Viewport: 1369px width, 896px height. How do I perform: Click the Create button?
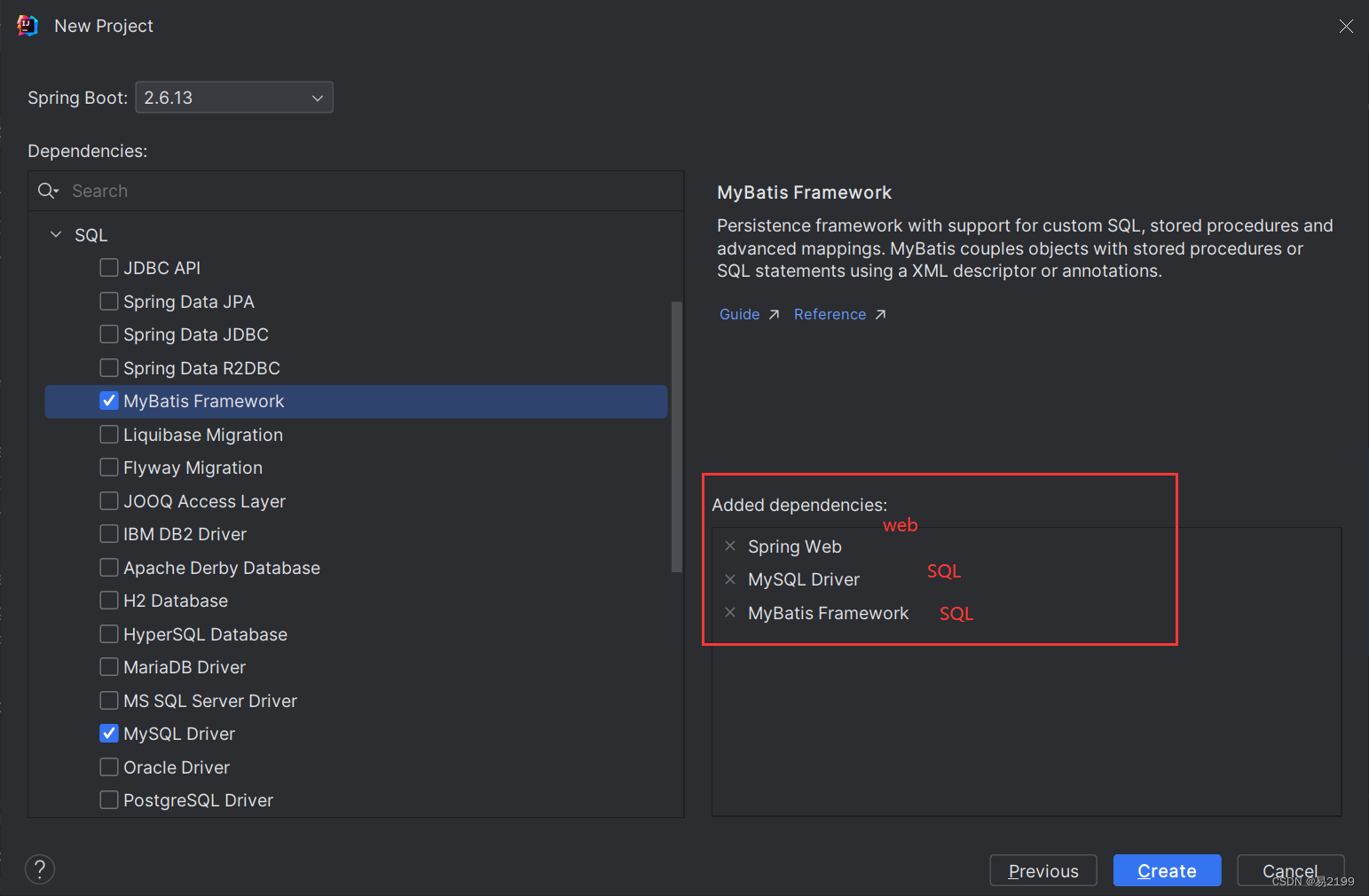click(1168, 871)
